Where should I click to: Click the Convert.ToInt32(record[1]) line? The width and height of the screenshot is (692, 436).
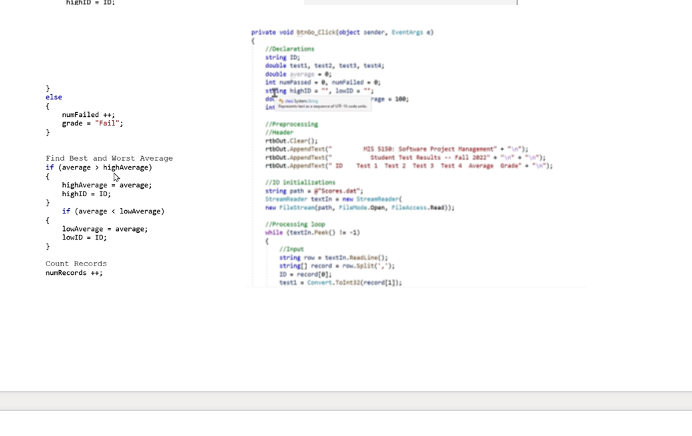click(340, 282)
